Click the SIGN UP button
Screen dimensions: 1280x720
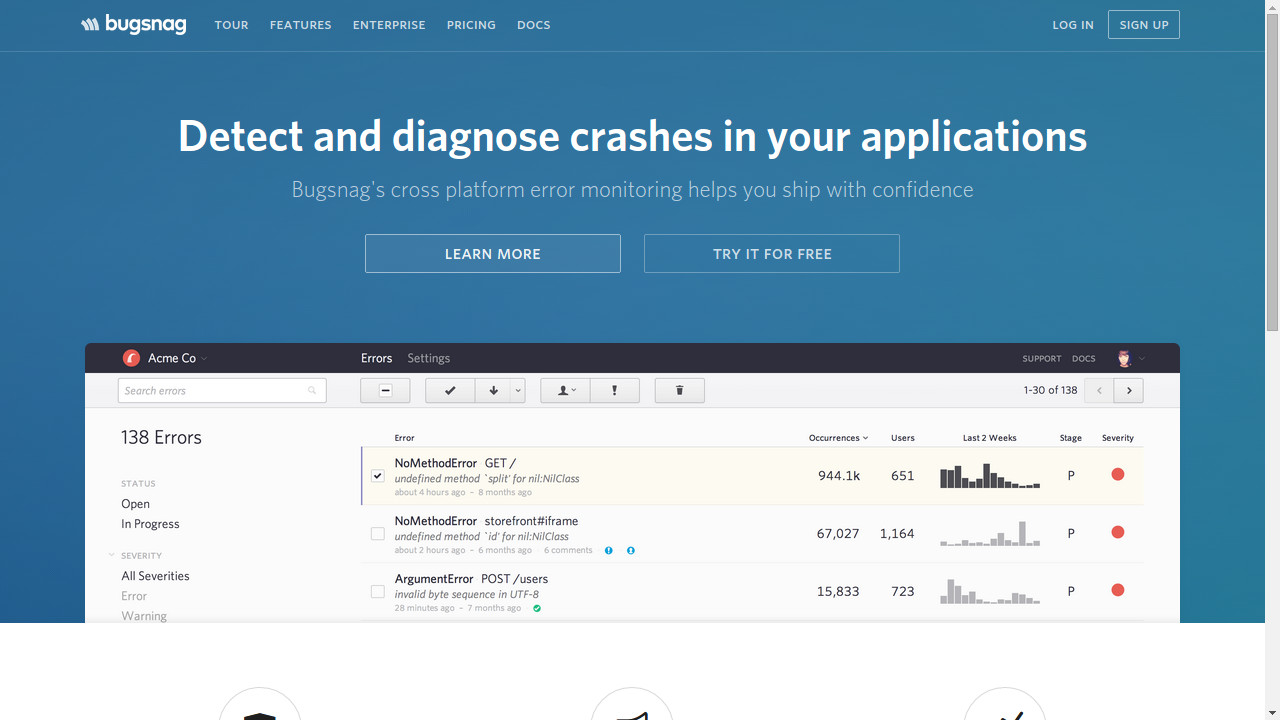point(1144,25)
